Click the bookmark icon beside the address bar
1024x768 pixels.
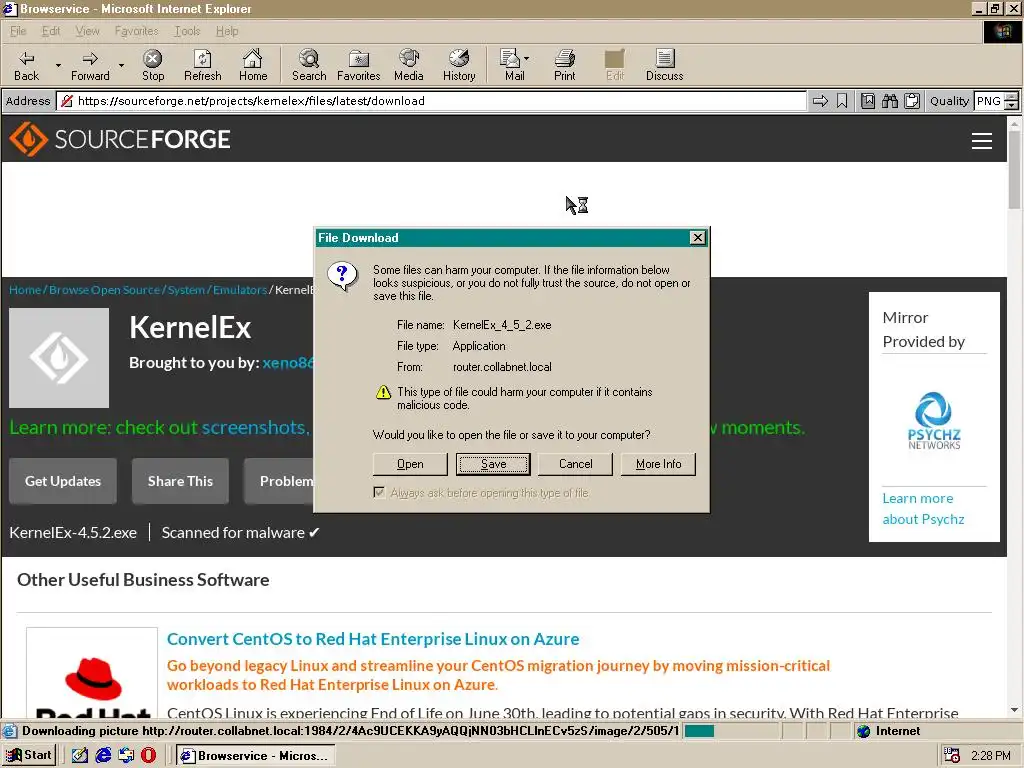[842, 101]
